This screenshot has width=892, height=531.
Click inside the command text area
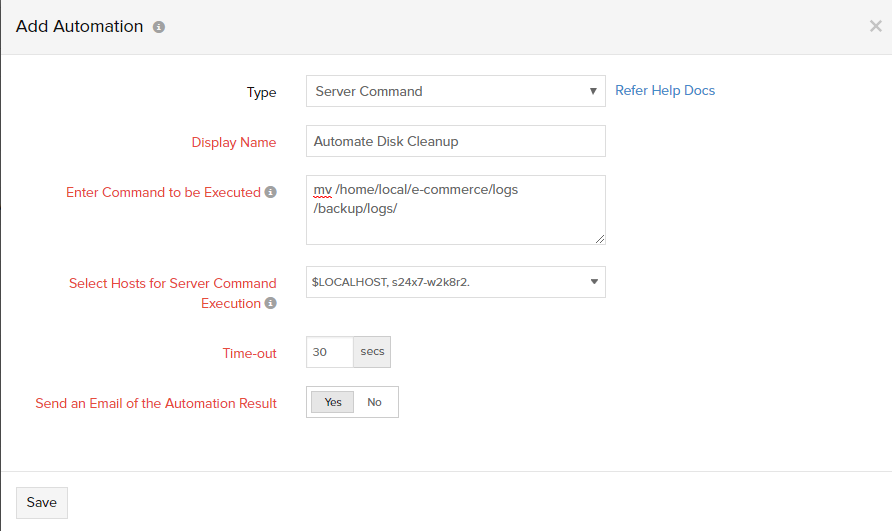456,210
